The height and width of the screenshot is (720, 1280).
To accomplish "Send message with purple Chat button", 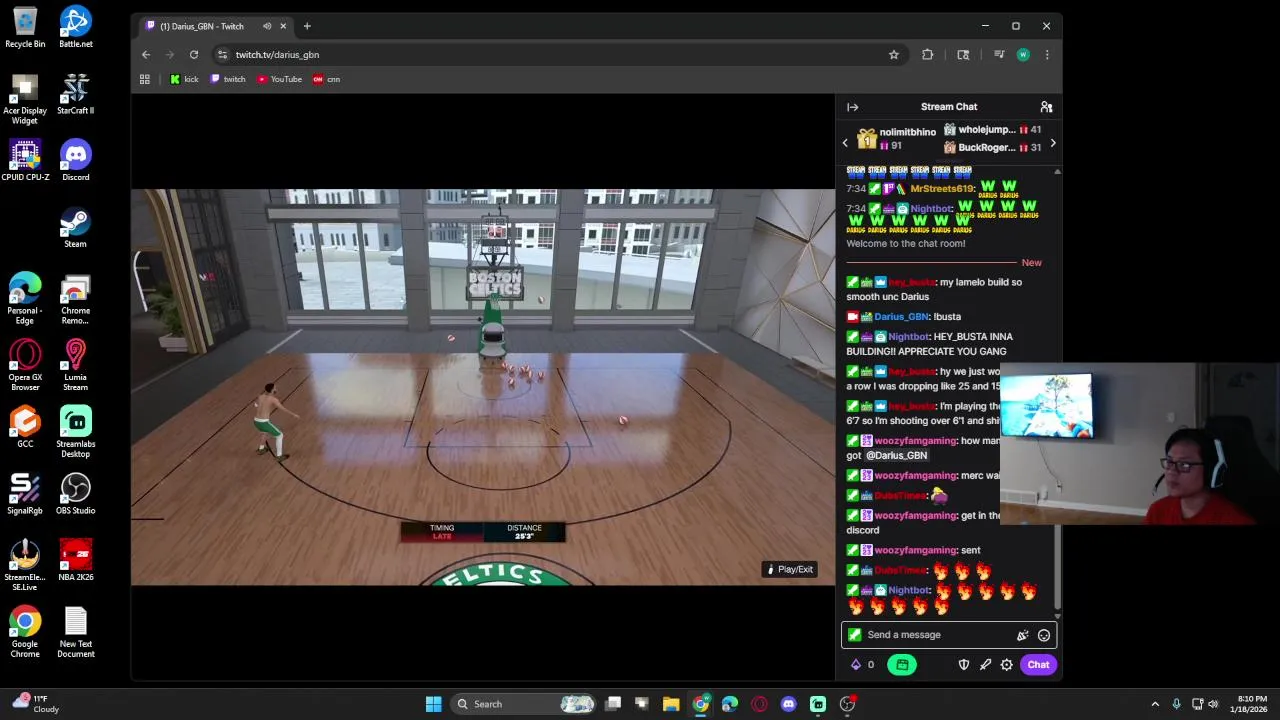I will coord(1038,664).
